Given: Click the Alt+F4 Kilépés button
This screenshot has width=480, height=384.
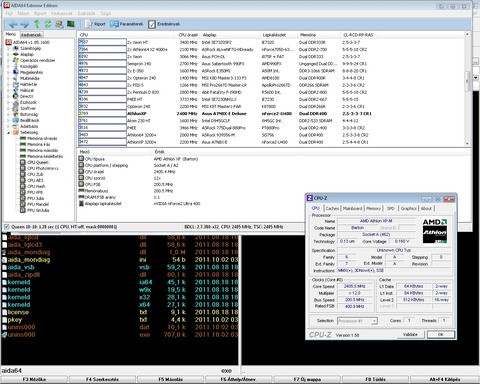Looking at the screenshot, I should pyautogui.click(x=445, y=379).
